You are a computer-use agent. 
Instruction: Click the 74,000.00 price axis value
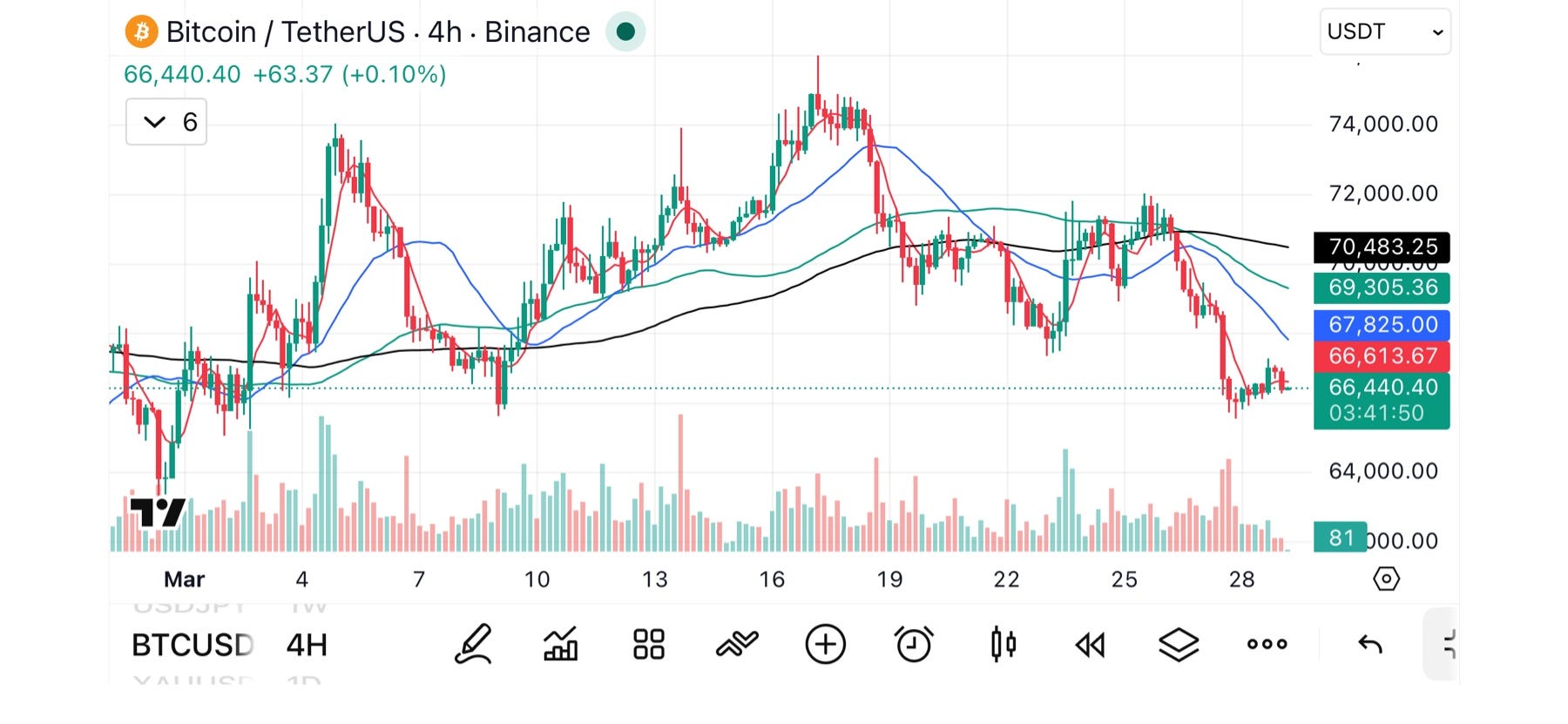(x=1383, y=125)
